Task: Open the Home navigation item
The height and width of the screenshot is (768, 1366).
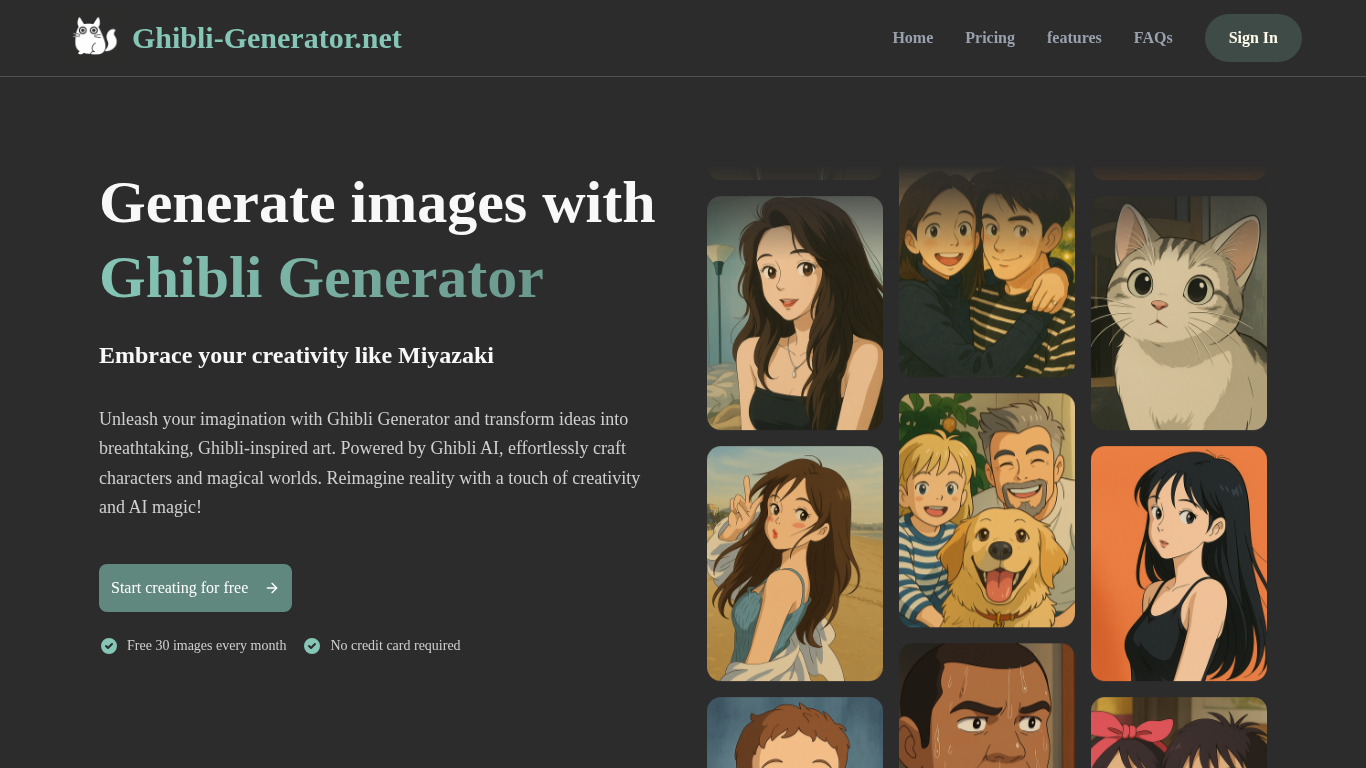Action: [x=912, y=38]
